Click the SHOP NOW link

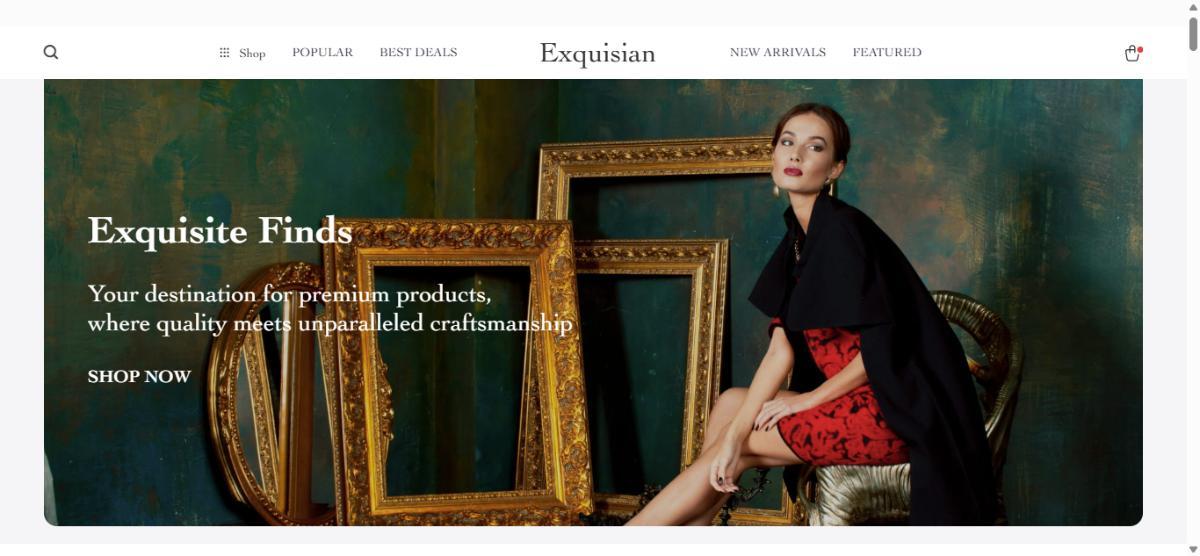click(139, 377)
